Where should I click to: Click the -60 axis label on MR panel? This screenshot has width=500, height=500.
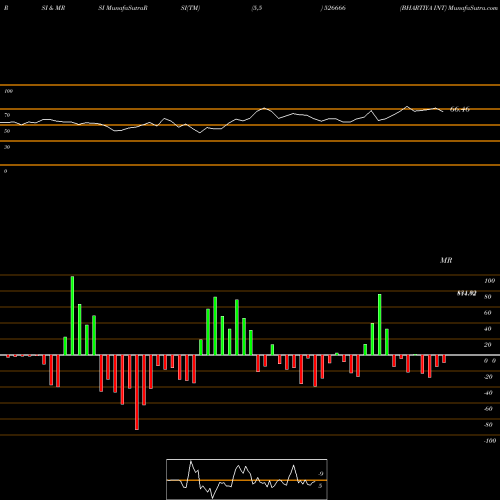click(x=488, y=409)
